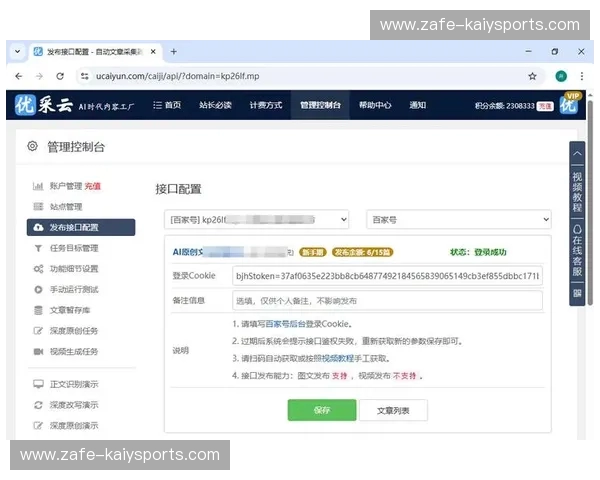Viewport: 600px width, 480px height.
Task: Click the 接口配置 heading
Action: click(x=178, y=189)
